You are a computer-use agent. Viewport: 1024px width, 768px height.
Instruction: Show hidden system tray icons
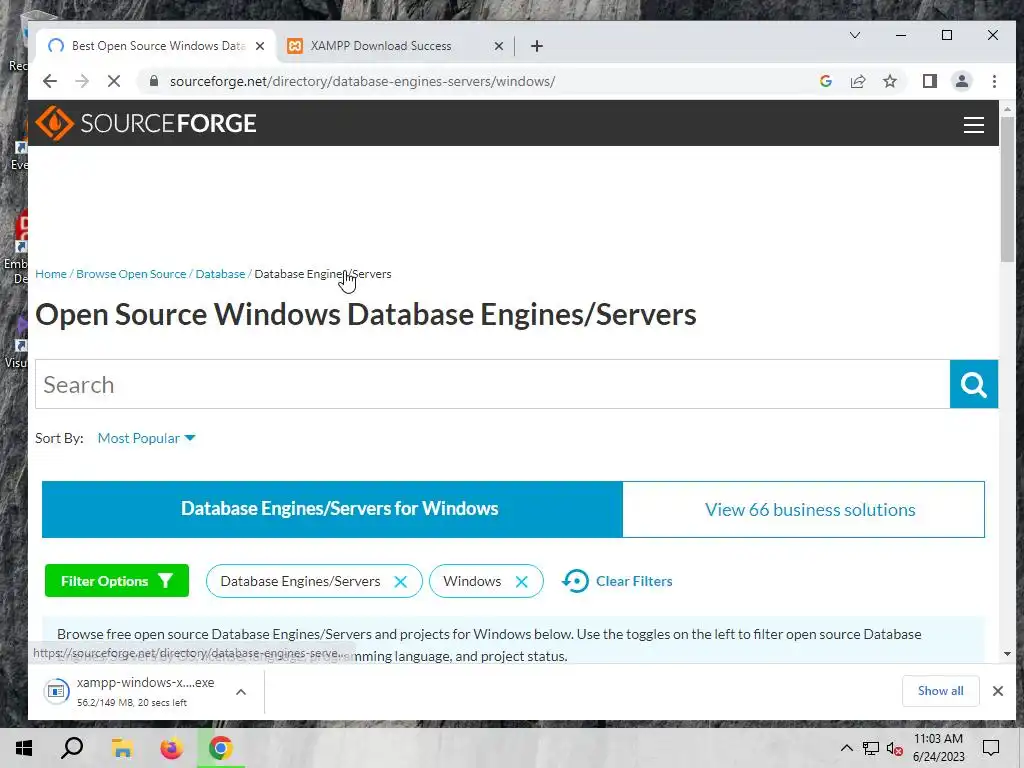click(x=846, y=748)
